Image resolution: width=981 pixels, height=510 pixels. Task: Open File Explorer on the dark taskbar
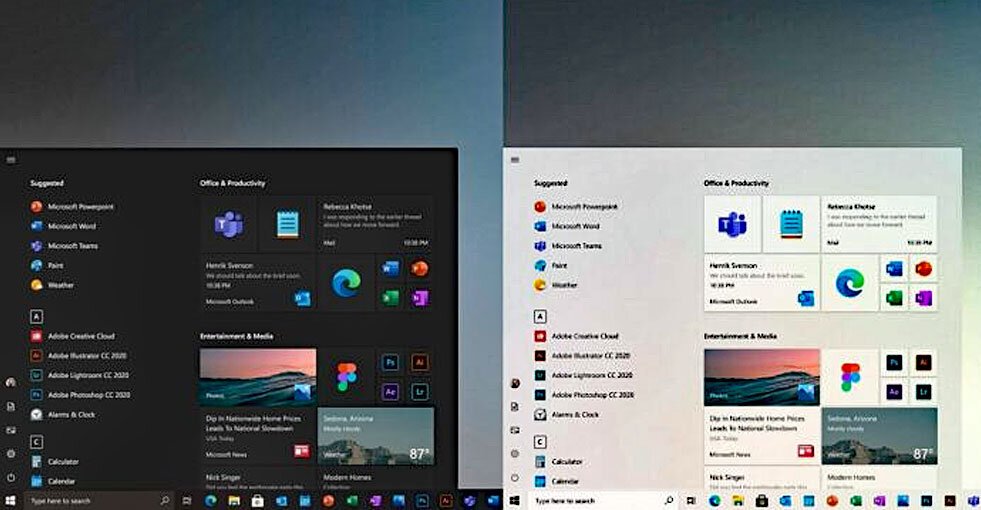[x=234, y=501]
